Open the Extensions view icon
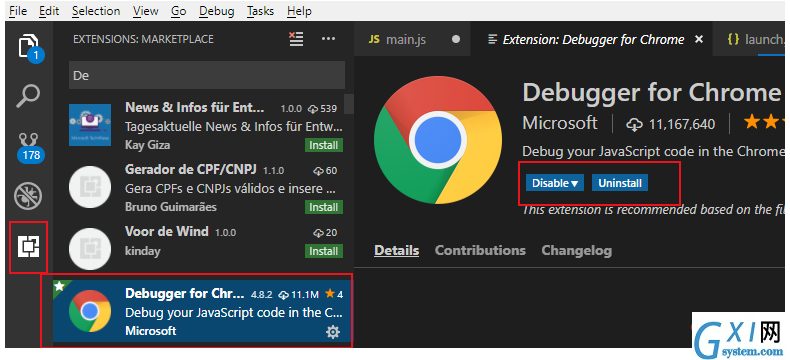Image resolution: width=790 pixels, height=360 pixels. [x=28, y=246]
